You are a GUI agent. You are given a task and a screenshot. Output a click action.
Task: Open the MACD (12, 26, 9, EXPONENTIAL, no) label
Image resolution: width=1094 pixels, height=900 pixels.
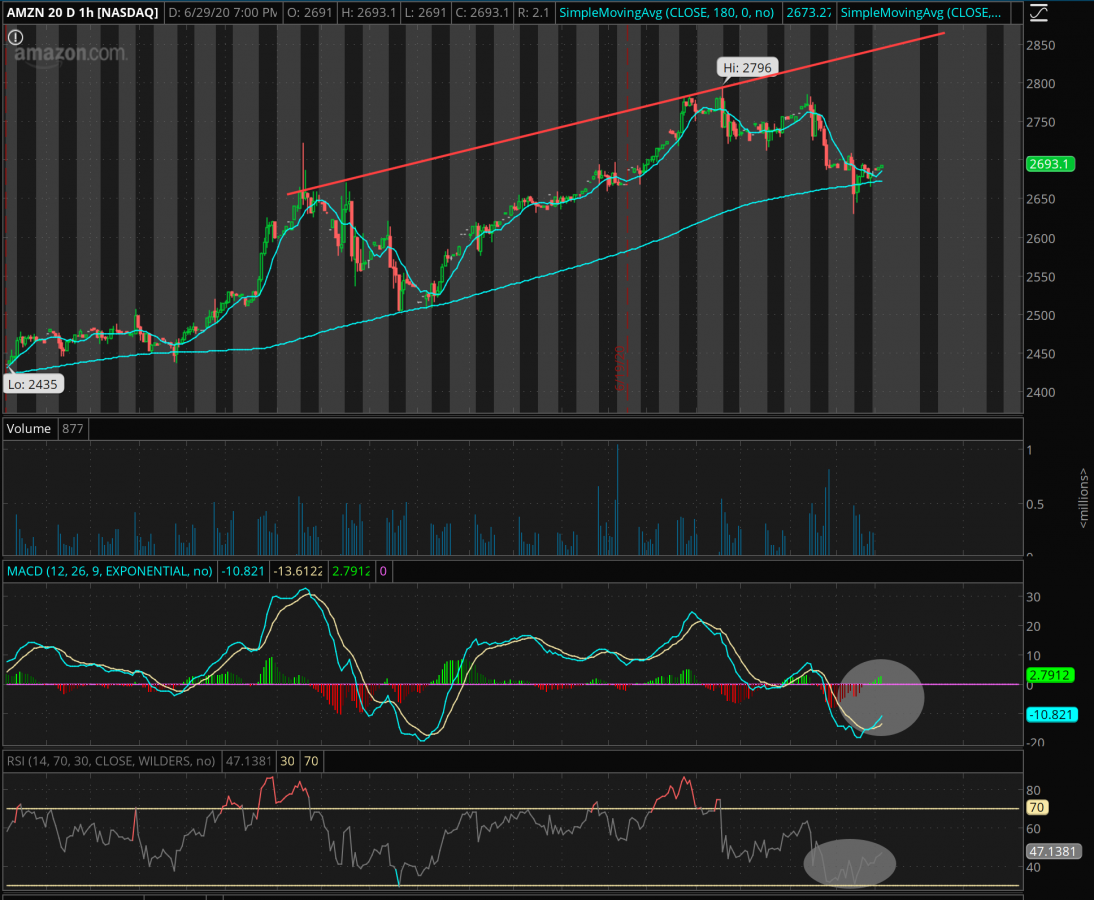[110, 571]
